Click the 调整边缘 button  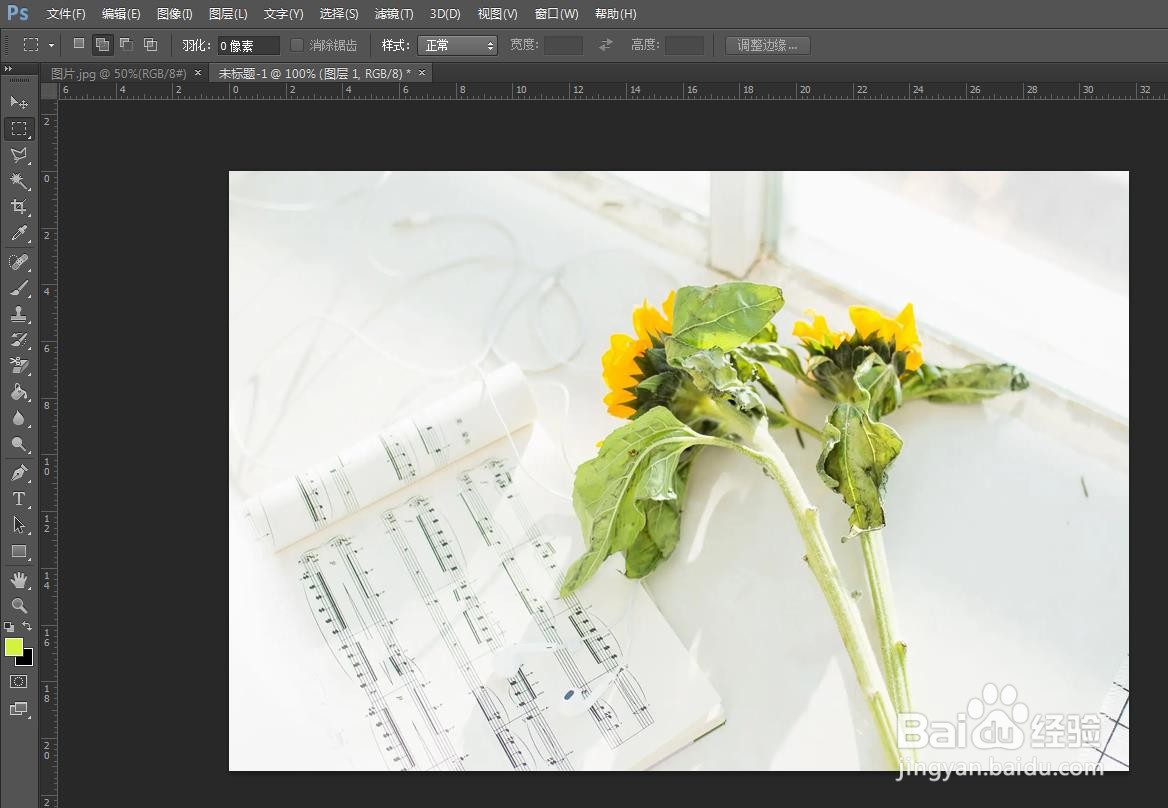point(767,45)
